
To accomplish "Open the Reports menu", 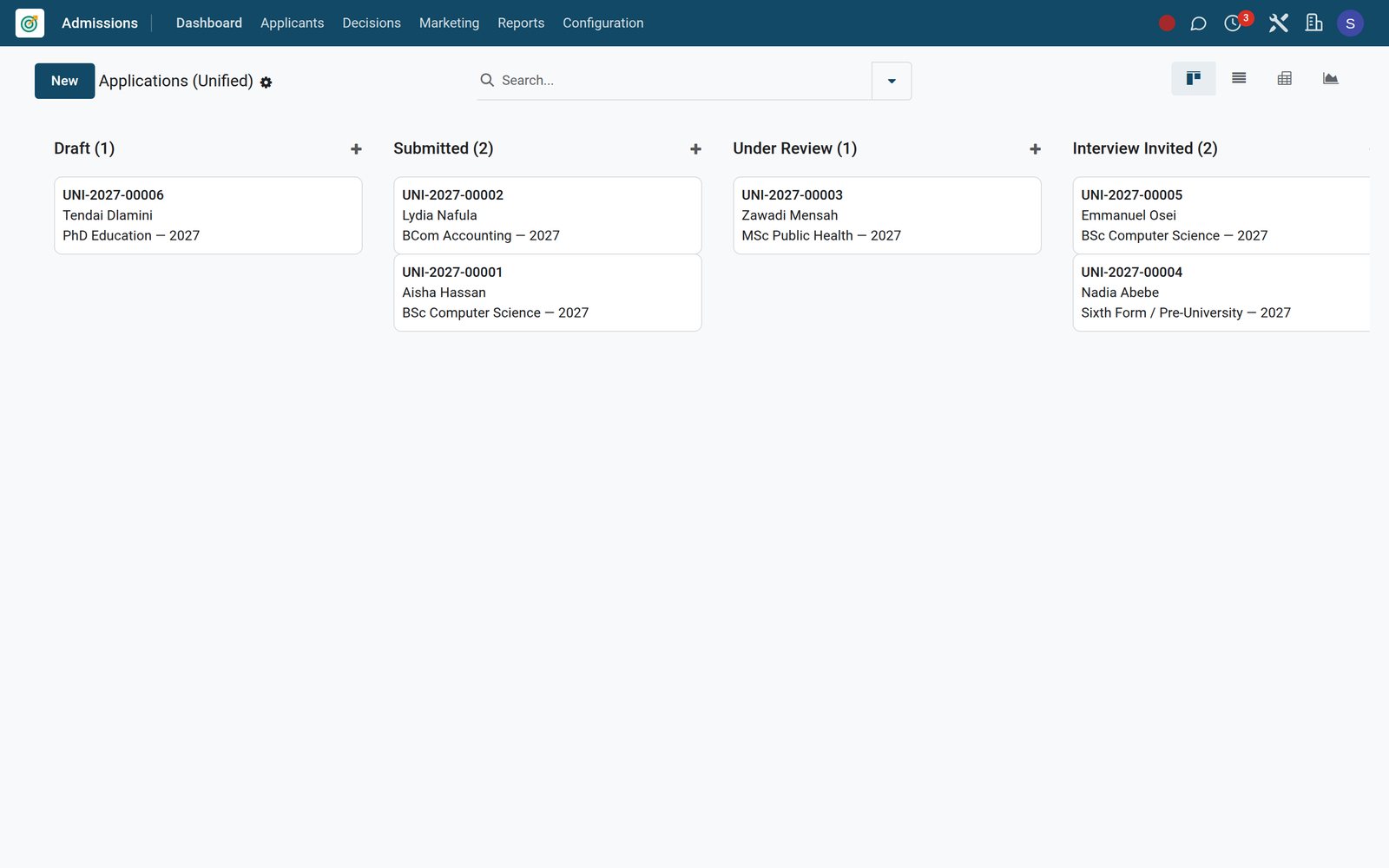I will pos(521,23).
